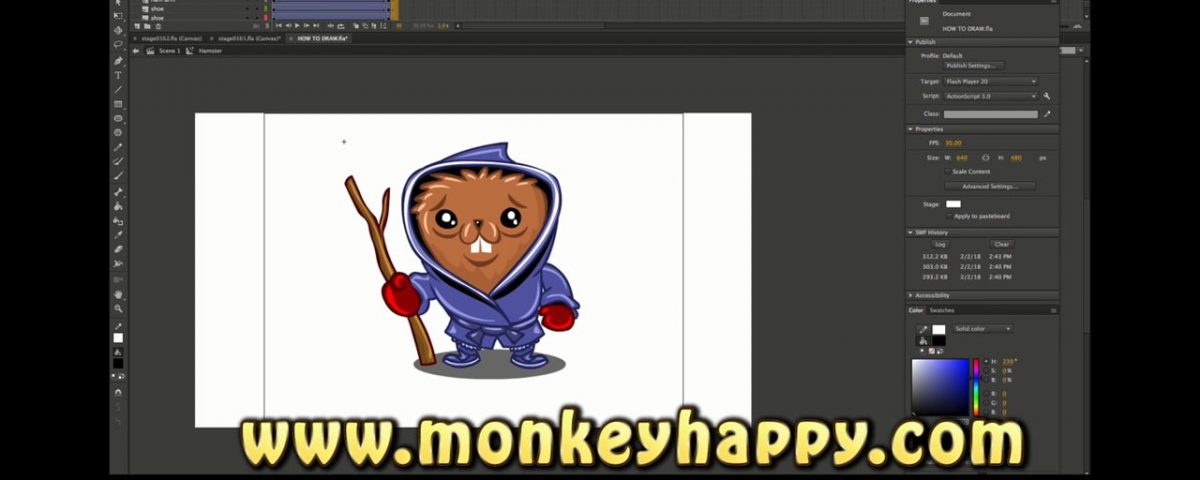Click the Class input field

tap(991, 114)
